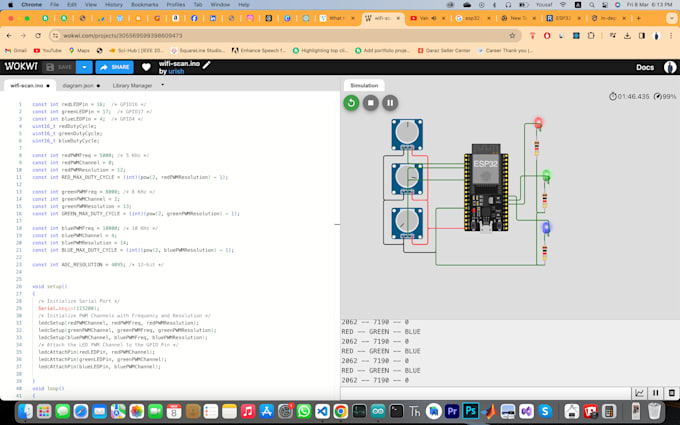Clear the serial monitor output
Viewport: 680px width, 425px height.
click(670, 393)
